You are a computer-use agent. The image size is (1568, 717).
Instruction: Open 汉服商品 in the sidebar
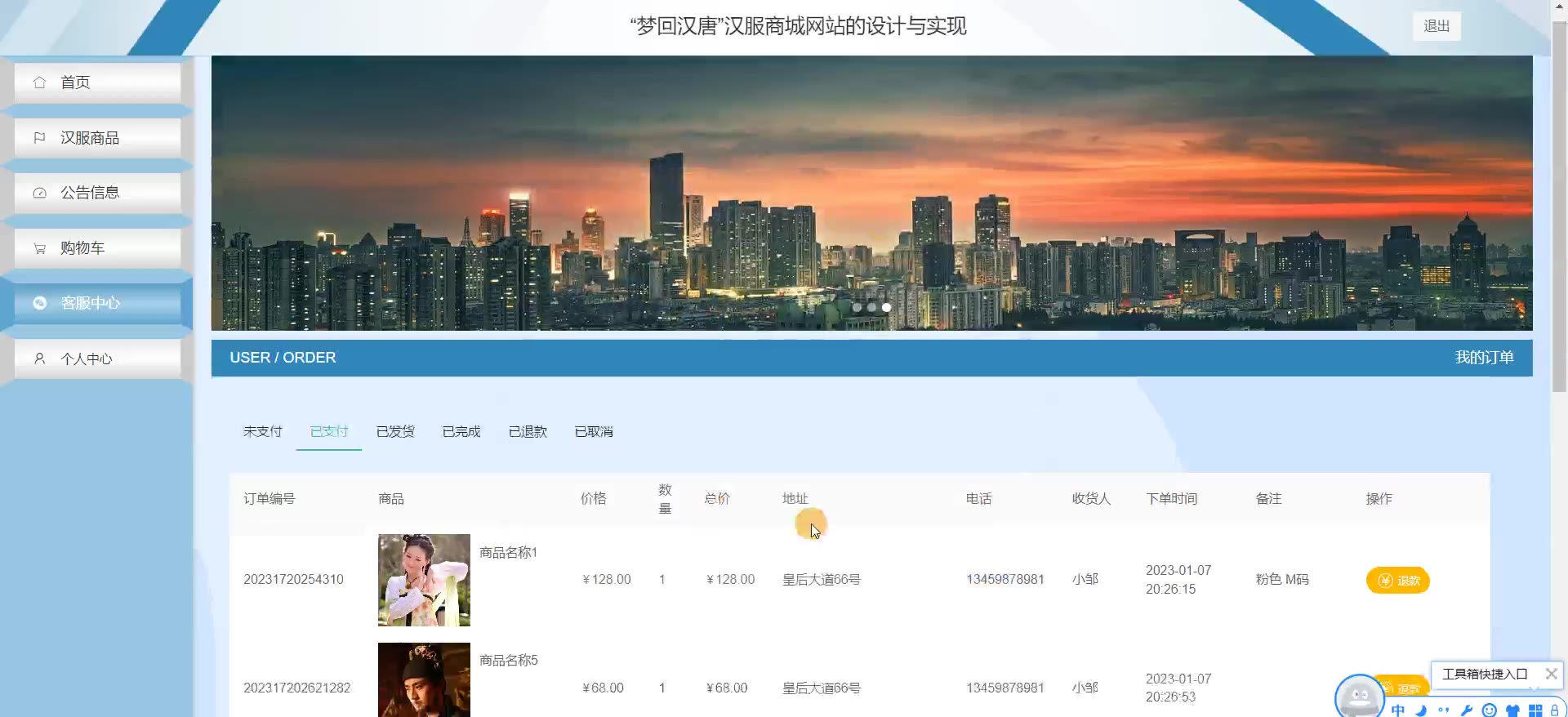pyautogui.click(x=97, y=138)
